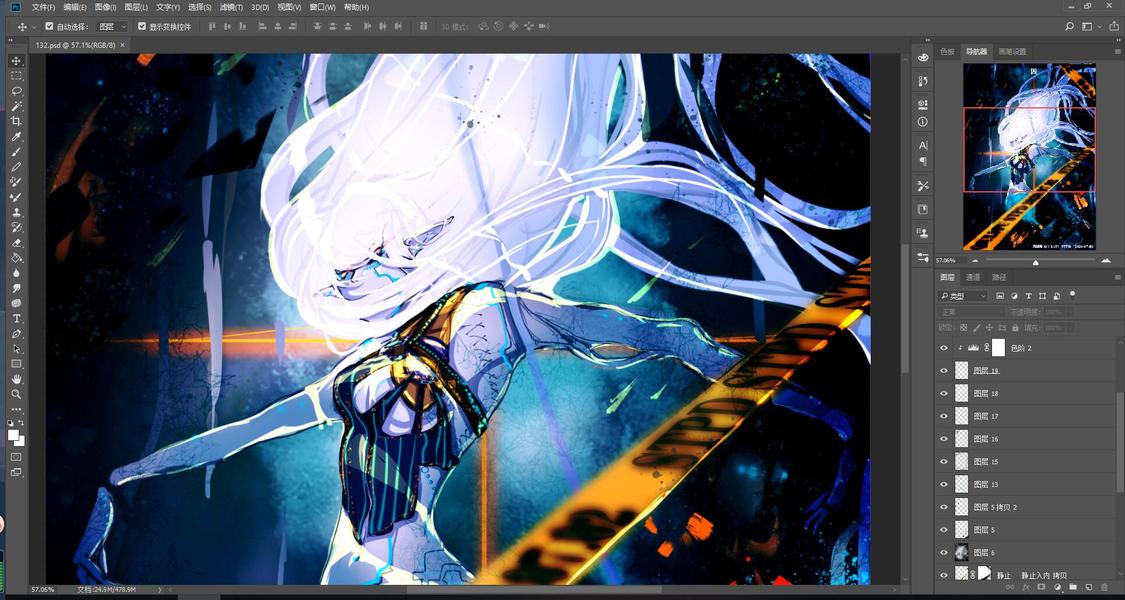
Task: Open 文件(F) menu
Action: coord(43,7)
